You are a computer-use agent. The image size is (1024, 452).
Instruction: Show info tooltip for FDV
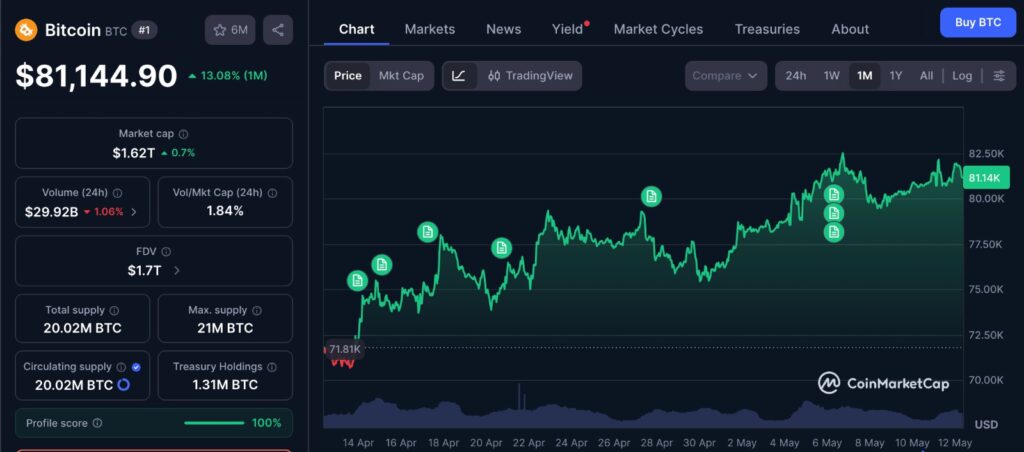click(166, 251)
